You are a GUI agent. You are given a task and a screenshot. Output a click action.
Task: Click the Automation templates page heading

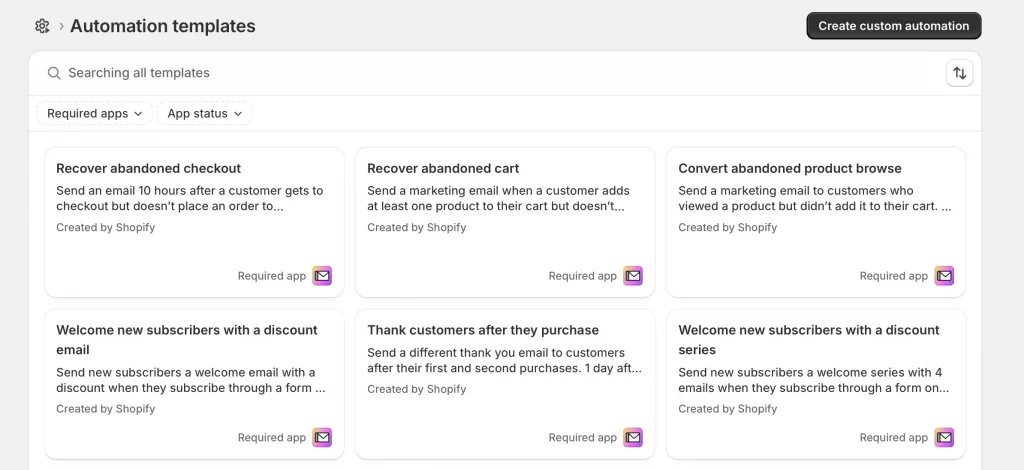tap(162, 26)
